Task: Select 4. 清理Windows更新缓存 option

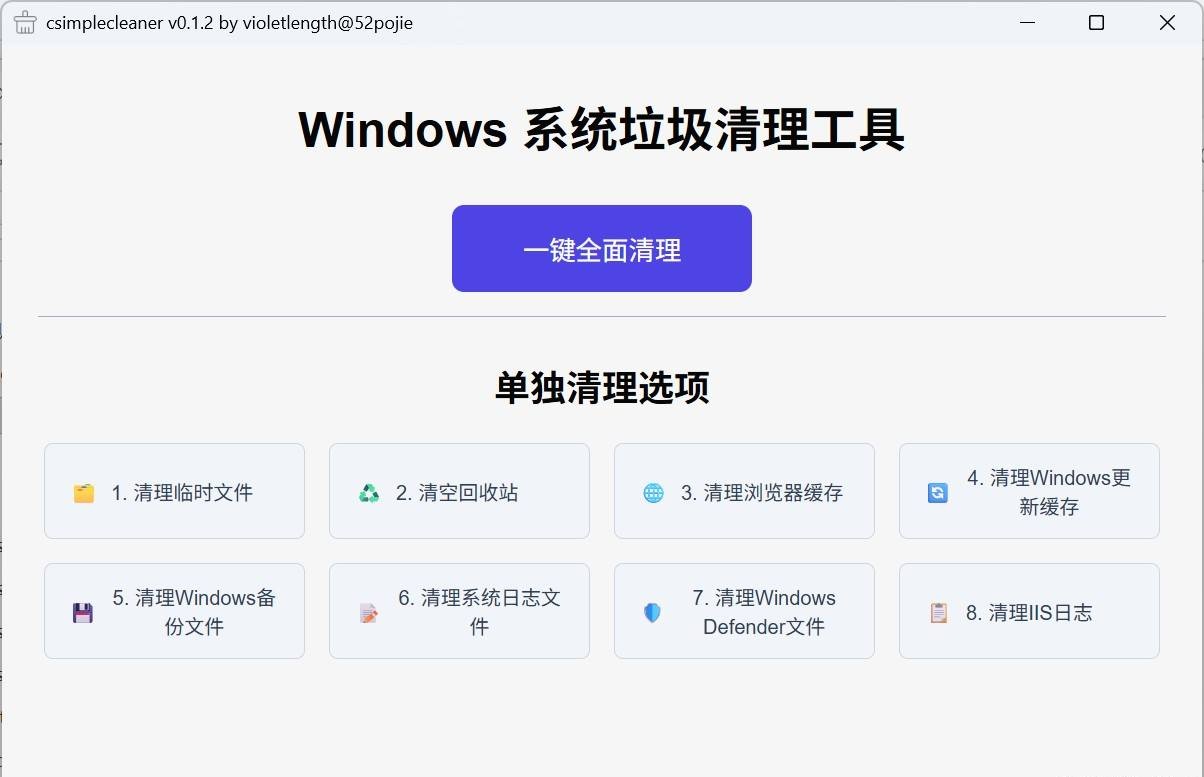Action: point(1029,491)
